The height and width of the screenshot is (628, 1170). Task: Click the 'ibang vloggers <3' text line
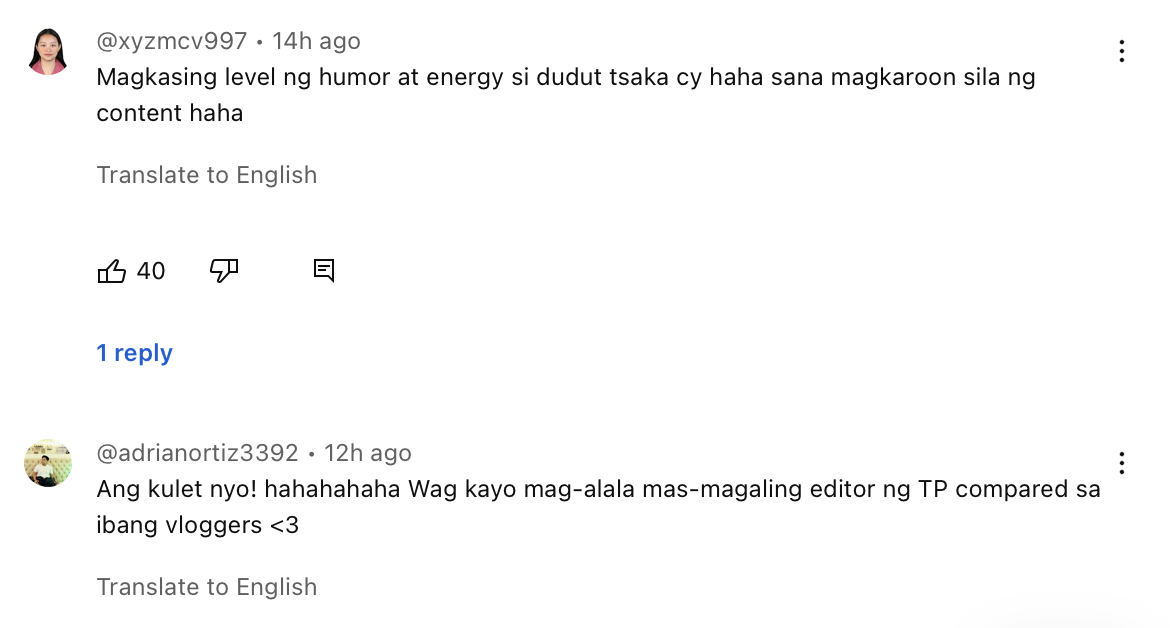tap(198, 525)
